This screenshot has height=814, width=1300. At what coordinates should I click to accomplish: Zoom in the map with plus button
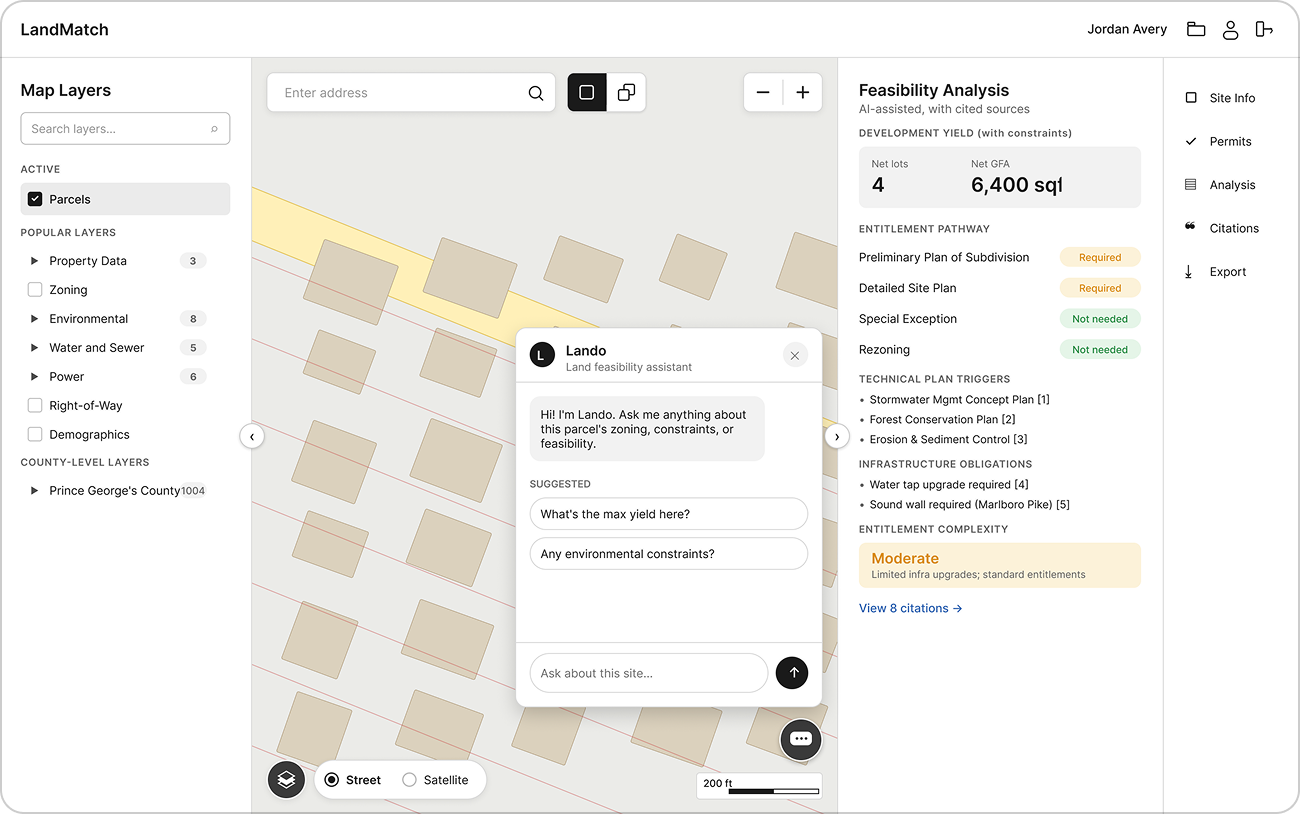802,92
